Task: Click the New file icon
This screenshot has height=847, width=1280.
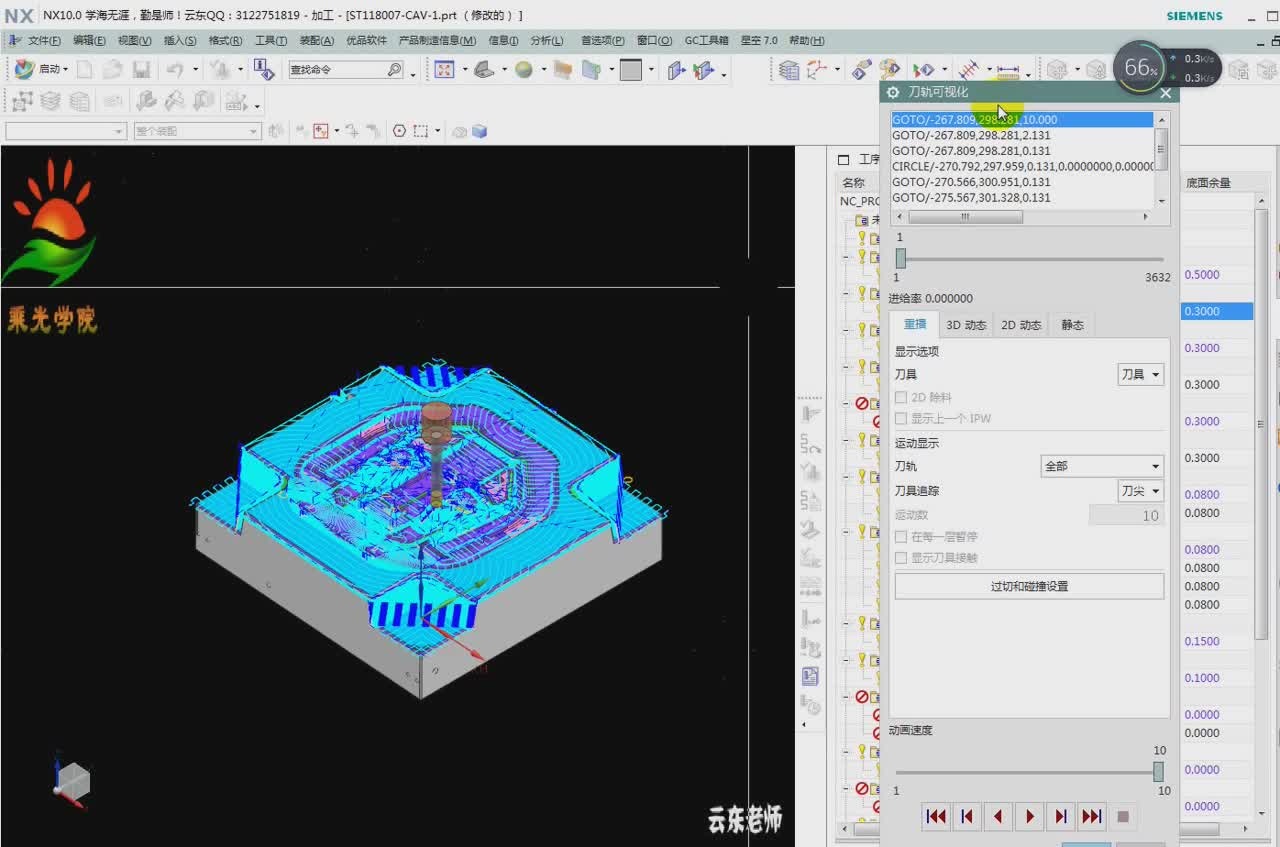Action: [x=85, y=69]
